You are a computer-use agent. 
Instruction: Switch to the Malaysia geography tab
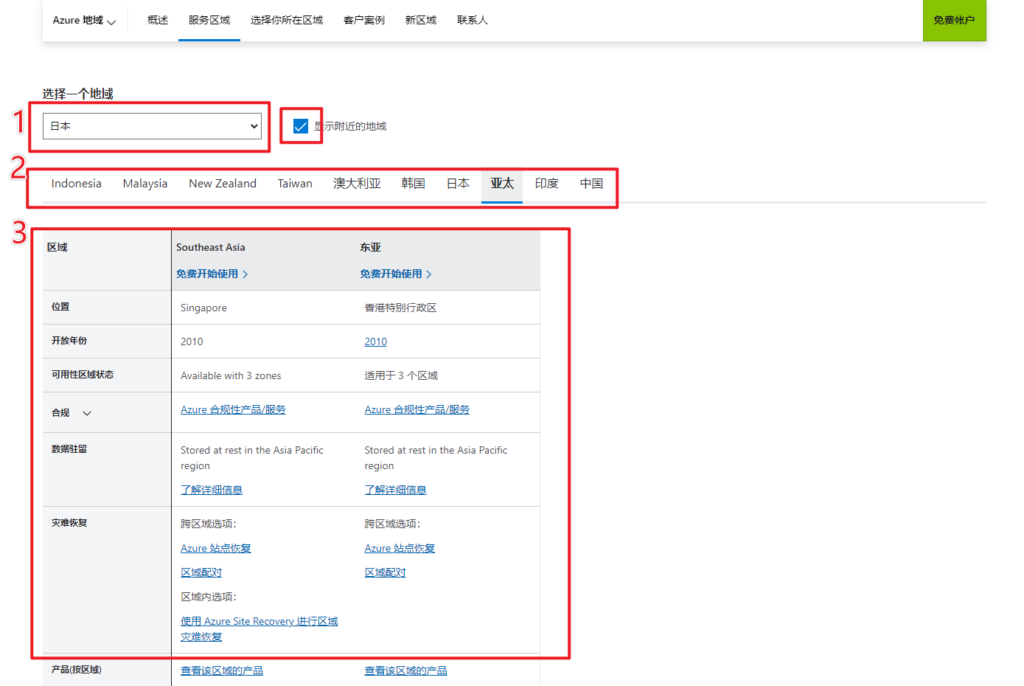coord(145,184)
